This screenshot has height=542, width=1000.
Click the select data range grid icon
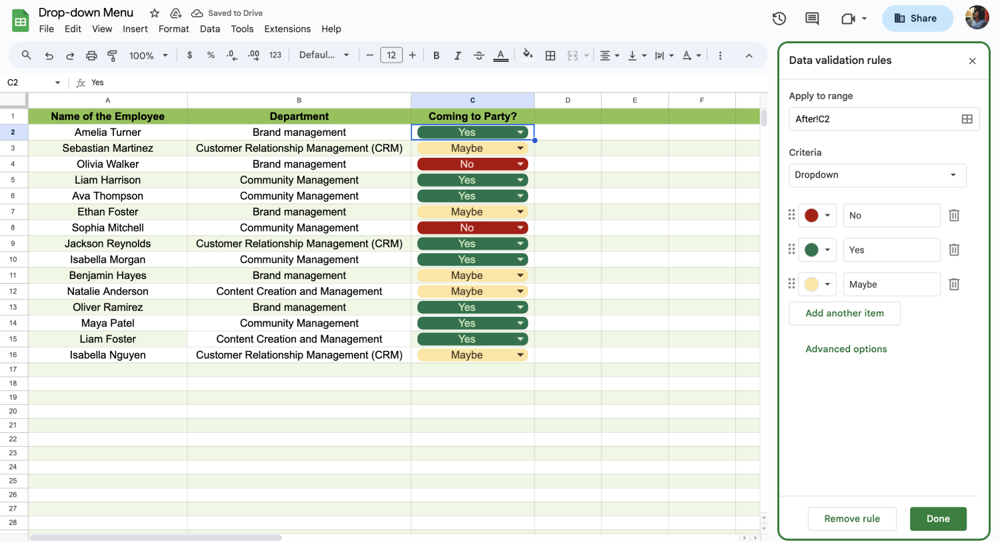click(967, 119)
